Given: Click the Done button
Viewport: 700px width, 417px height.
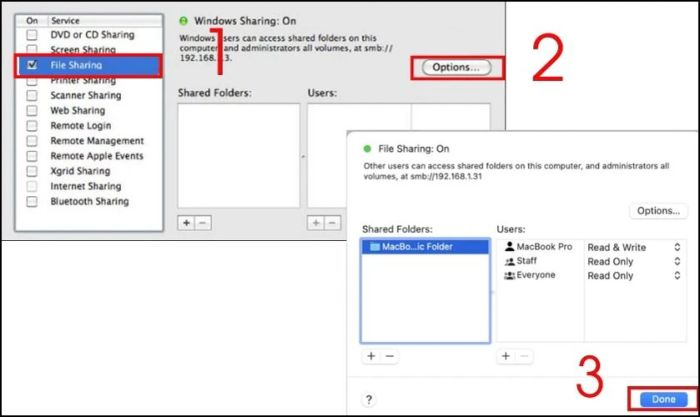Looking at the screenshot, I should coord(663,399).
